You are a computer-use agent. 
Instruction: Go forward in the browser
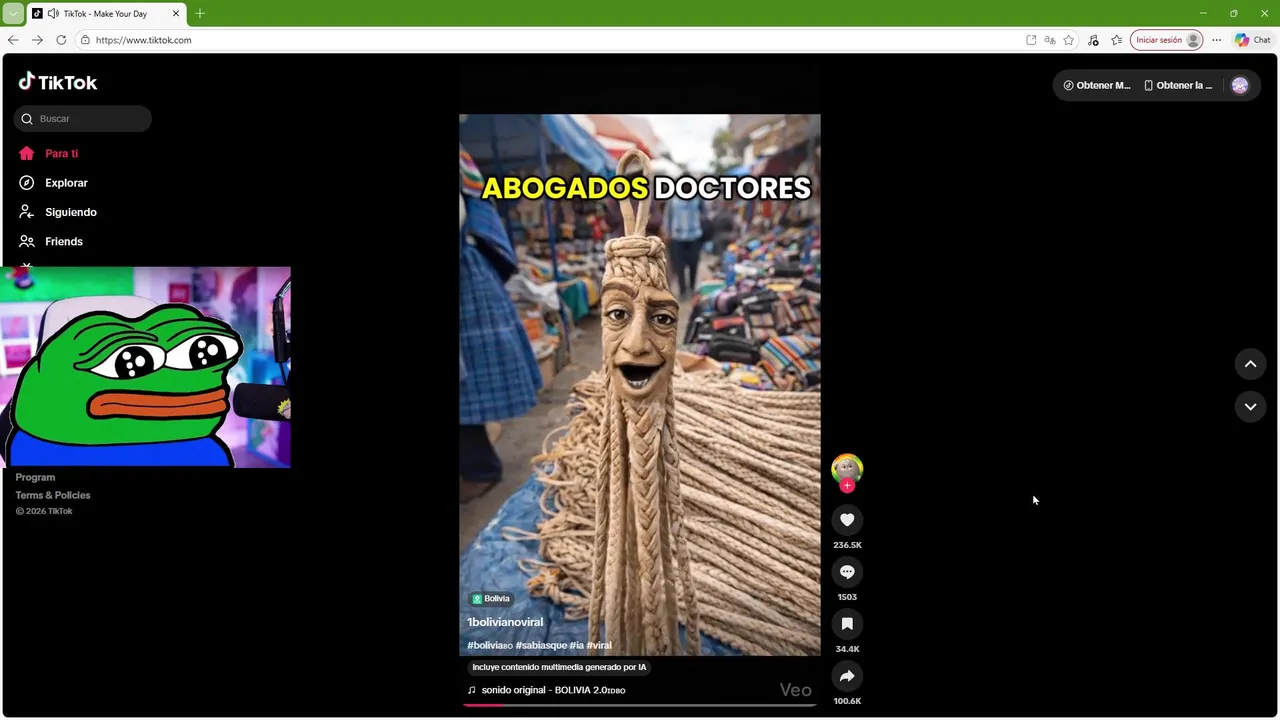[x=37, y=40]
